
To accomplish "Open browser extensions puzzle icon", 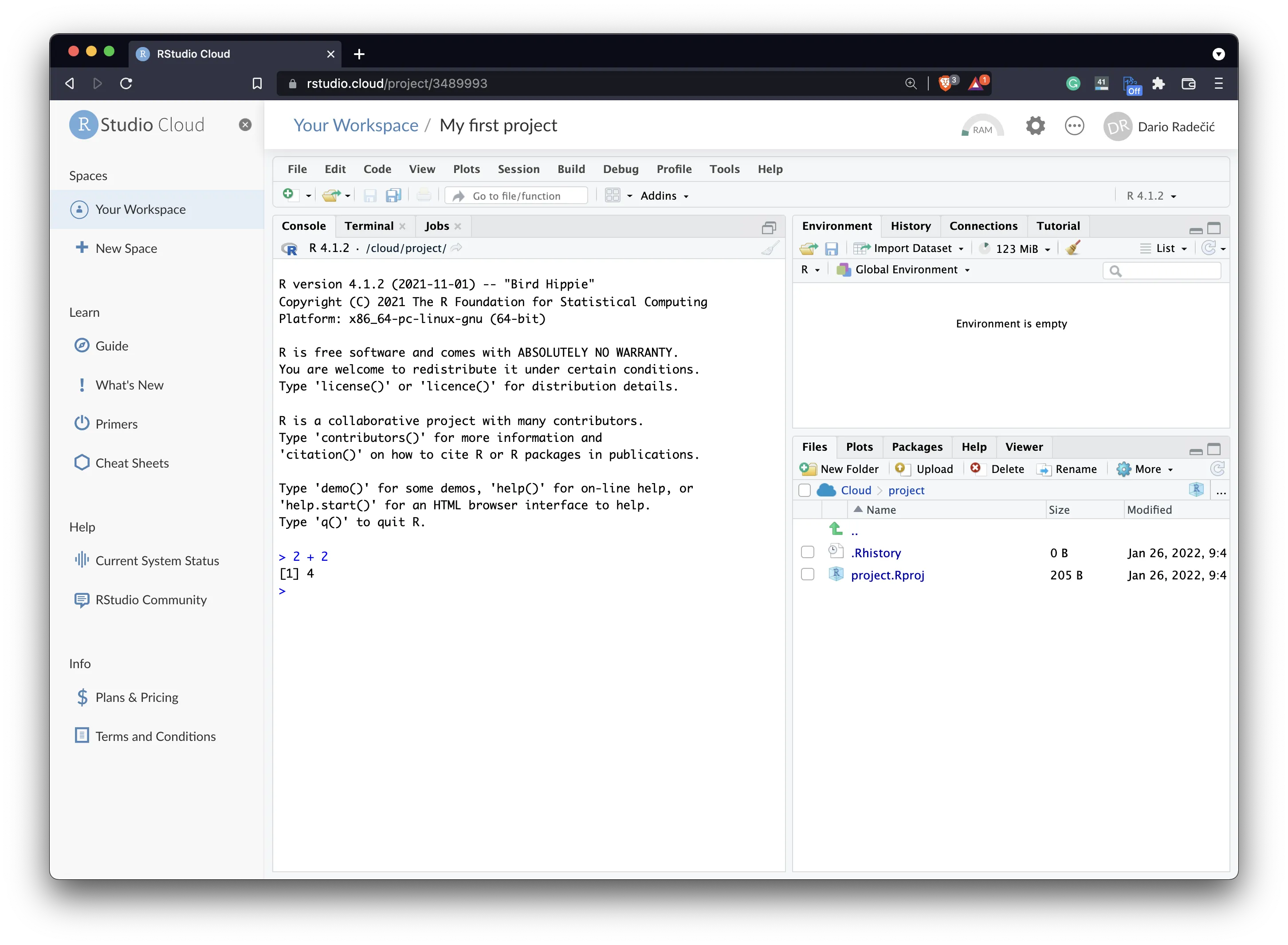I will point(1158,83).
